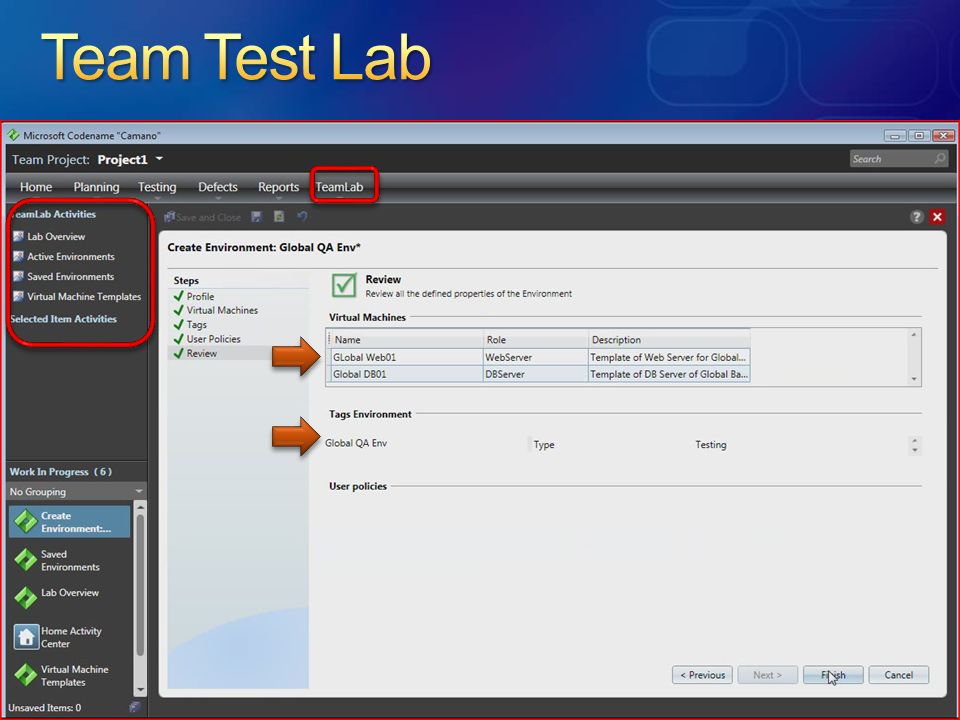960x720 pixels.
Task: Click the Virtual Machine Templates sidebar icon
Action: [18, 296]
